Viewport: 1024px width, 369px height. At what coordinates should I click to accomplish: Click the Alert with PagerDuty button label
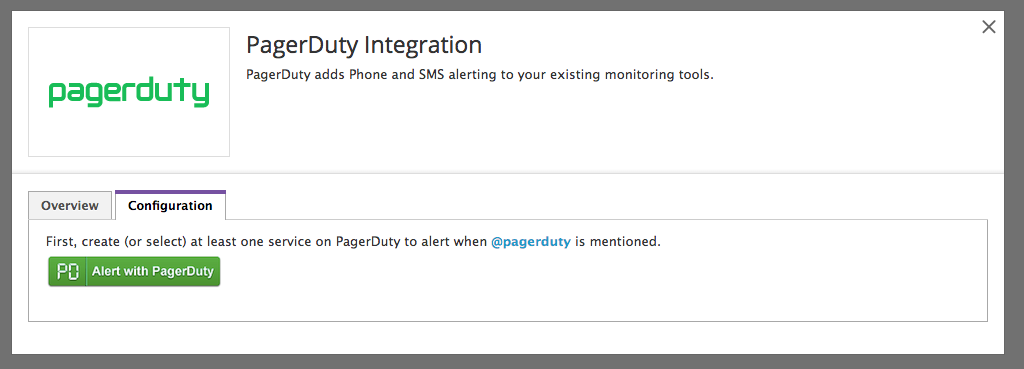[x=153, y=271]
